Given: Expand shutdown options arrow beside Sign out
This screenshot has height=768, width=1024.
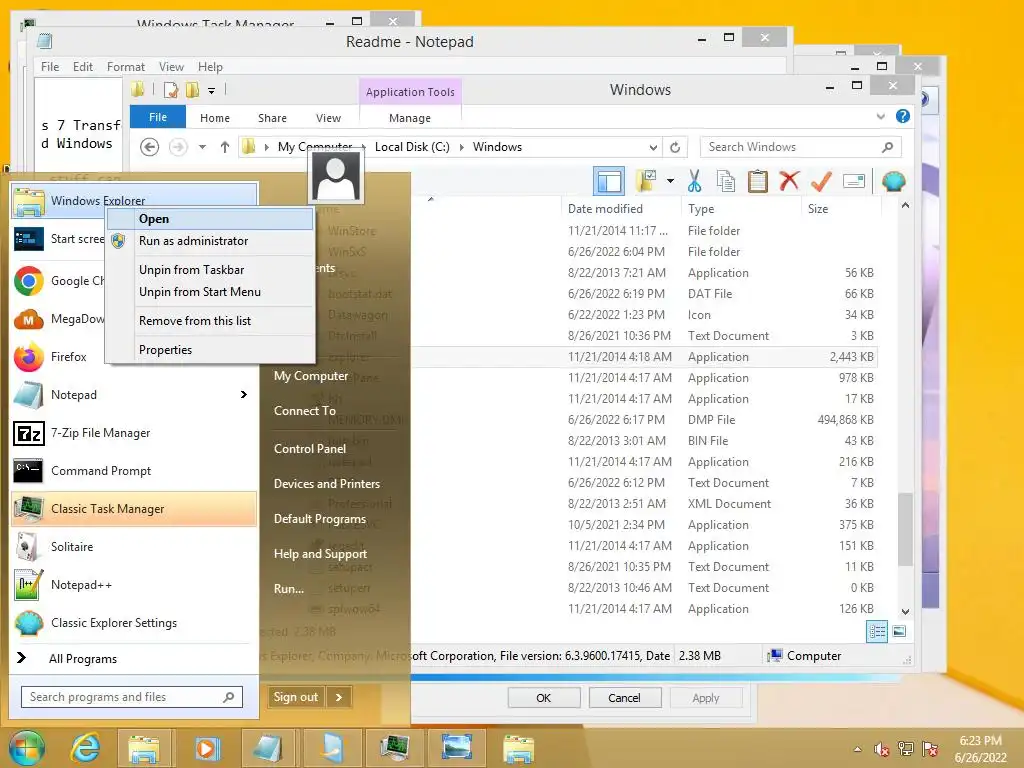Looking at the screenshot, I should [338, 697].
